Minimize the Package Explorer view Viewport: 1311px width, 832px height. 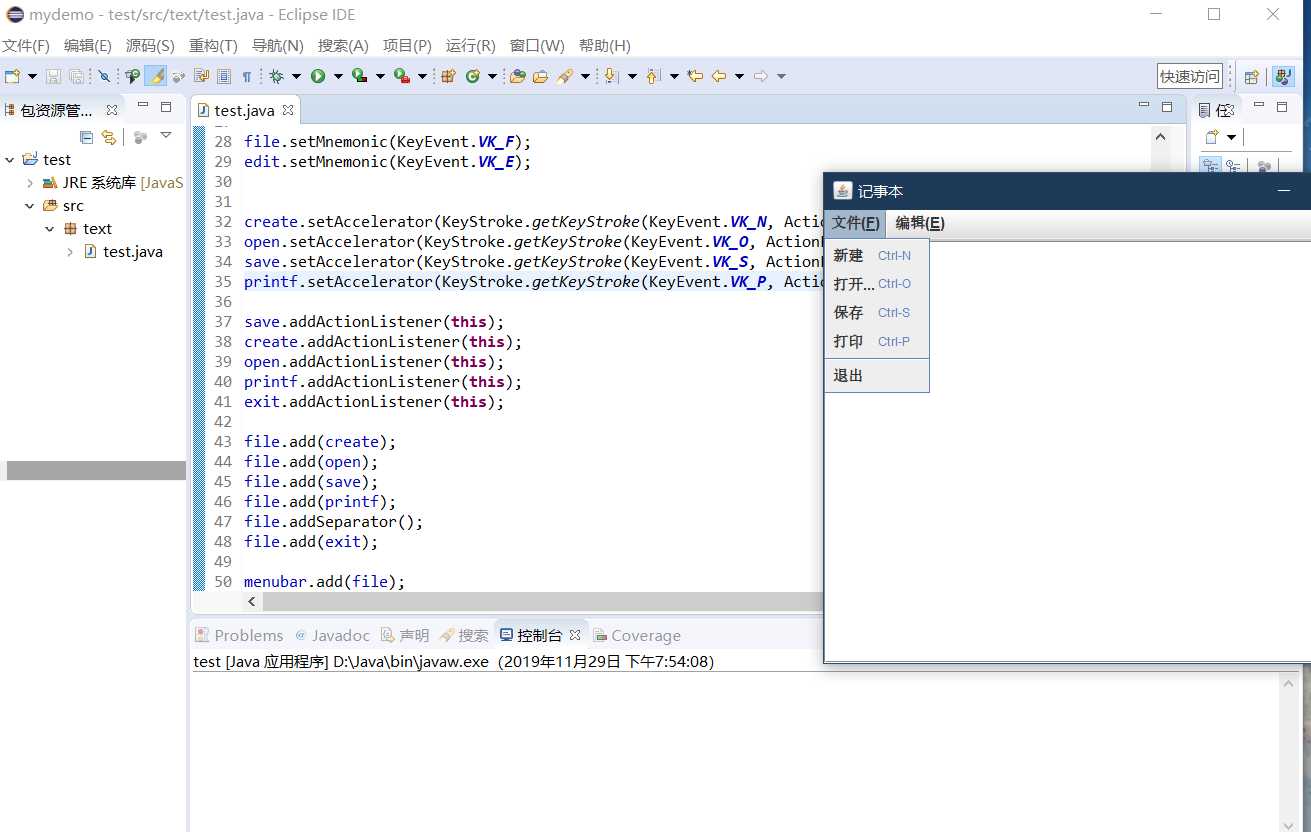(x=143, y=106)
